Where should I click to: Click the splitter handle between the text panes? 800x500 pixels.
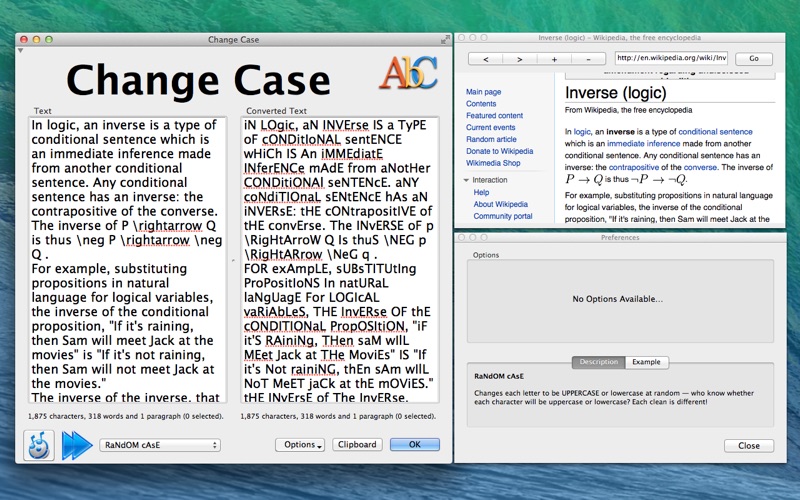[x=233, y=260]
